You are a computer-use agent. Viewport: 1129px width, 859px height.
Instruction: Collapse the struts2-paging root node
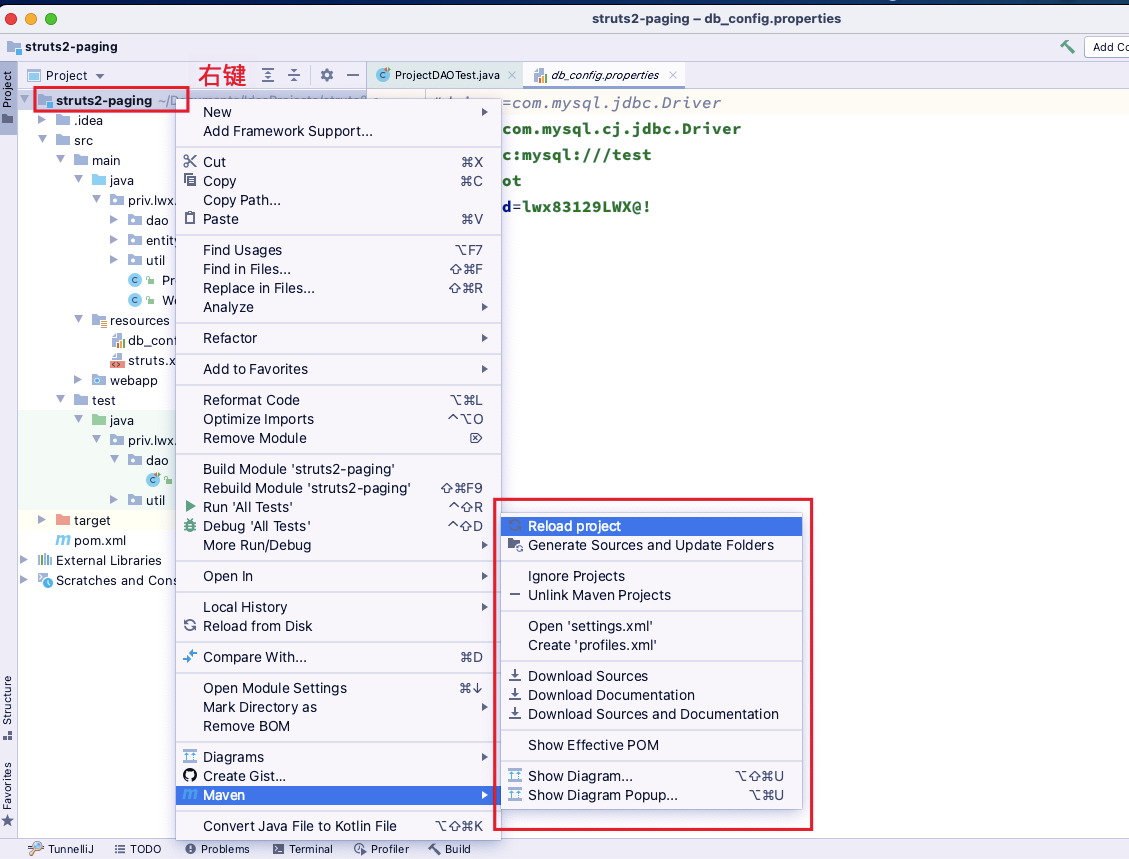(25, 99)
